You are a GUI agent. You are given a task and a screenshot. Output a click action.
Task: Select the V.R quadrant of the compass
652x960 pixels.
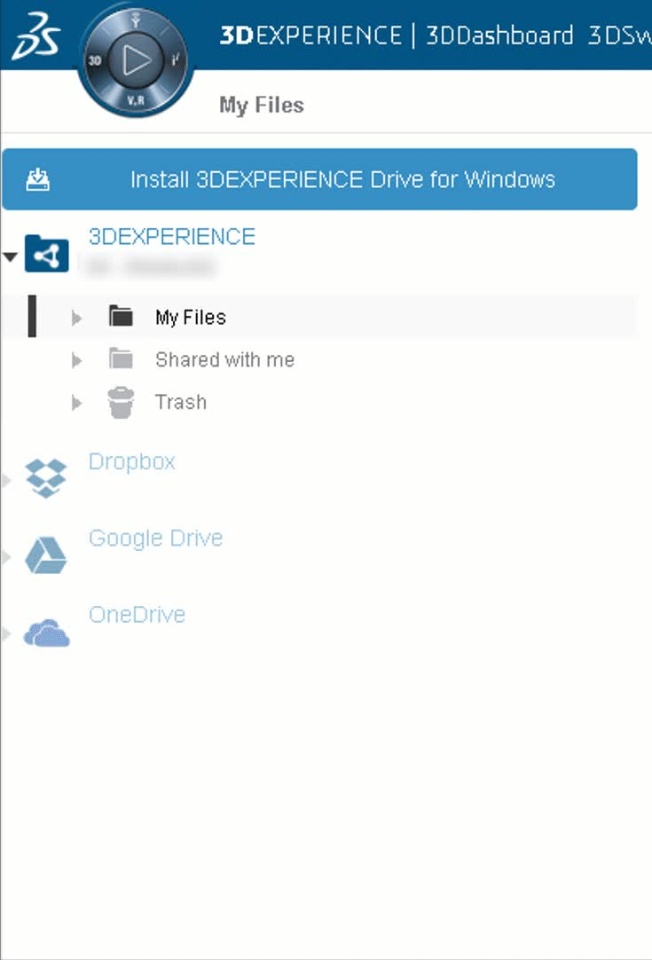point(136,100)
